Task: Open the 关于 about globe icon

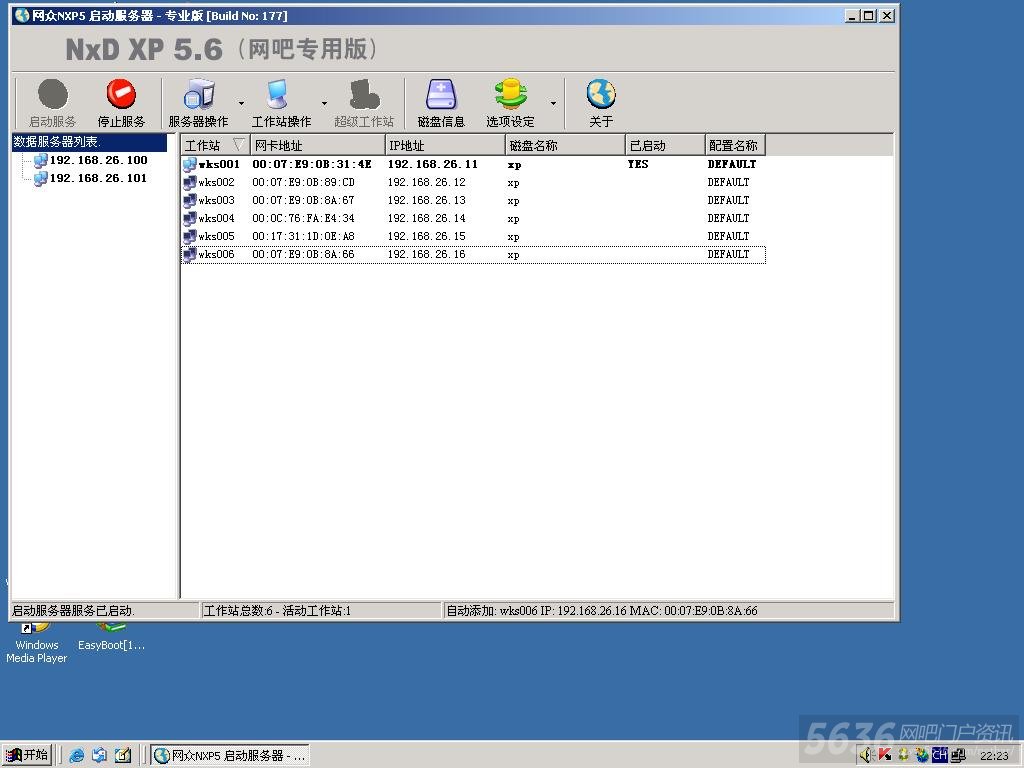Action: click(x=601, y=95)
